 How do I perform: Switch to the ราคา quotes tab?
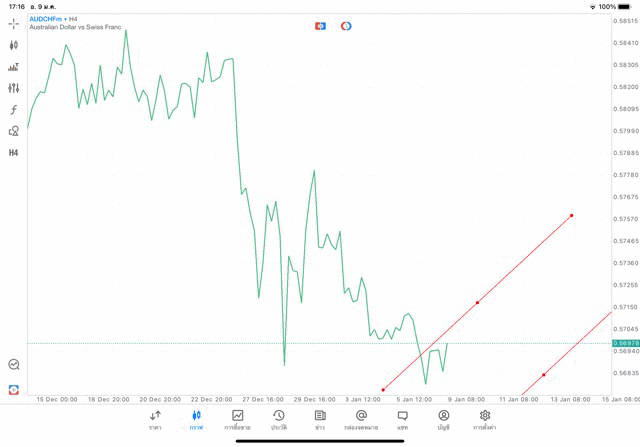point(155,420)
